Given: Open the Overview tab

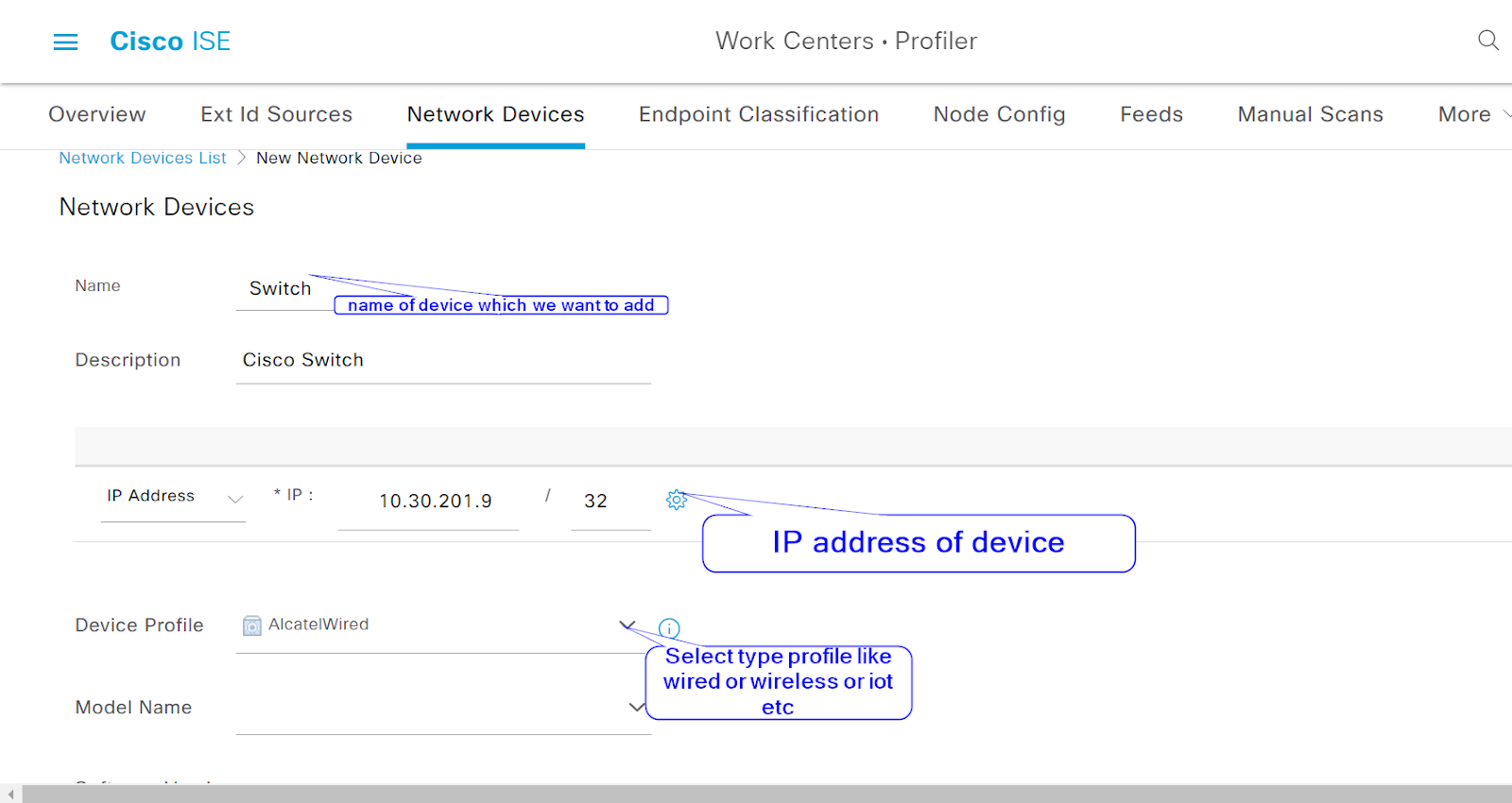Looking at the screenshot, I should click(97, 114).
